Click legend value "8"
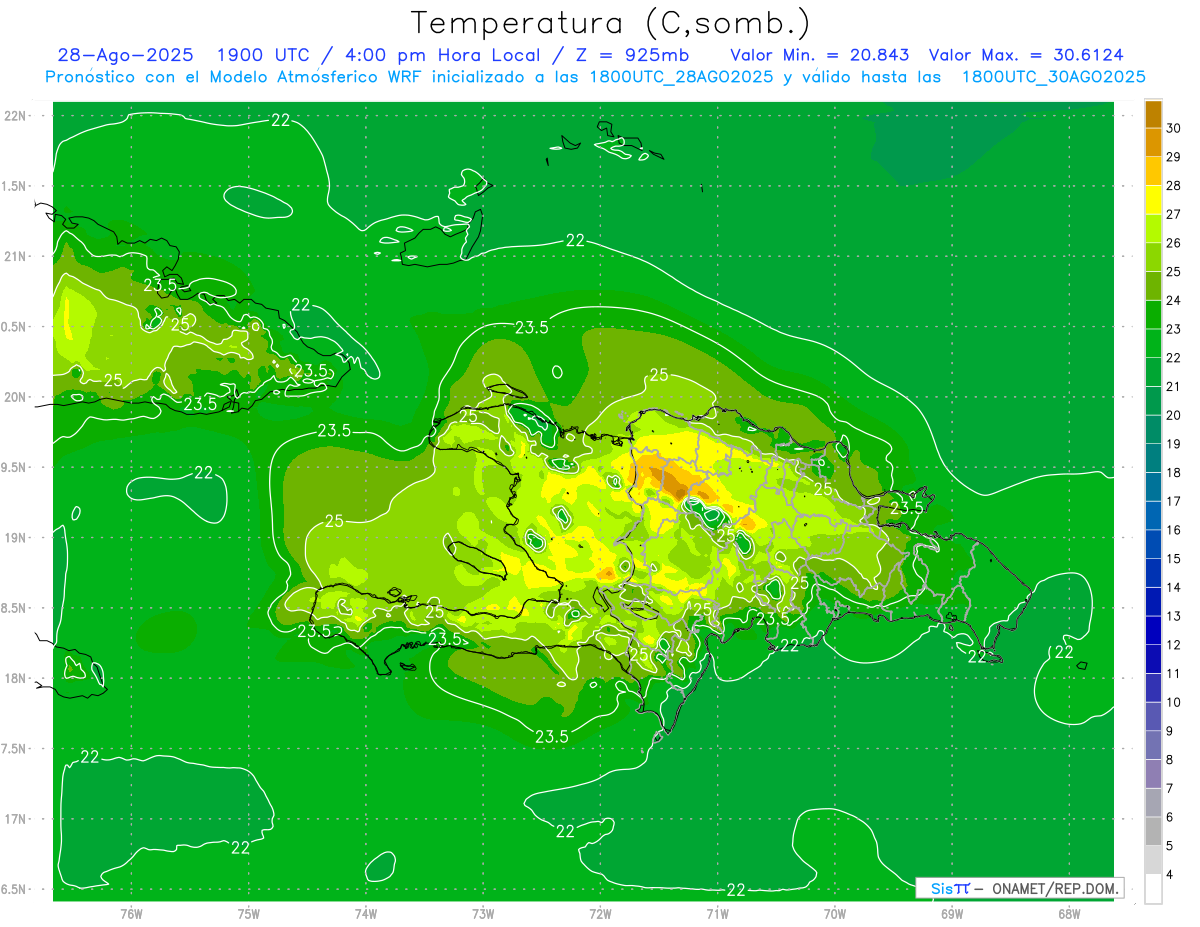The height and width of the screenshot is (927, 1200). [x=1171, y=760]
